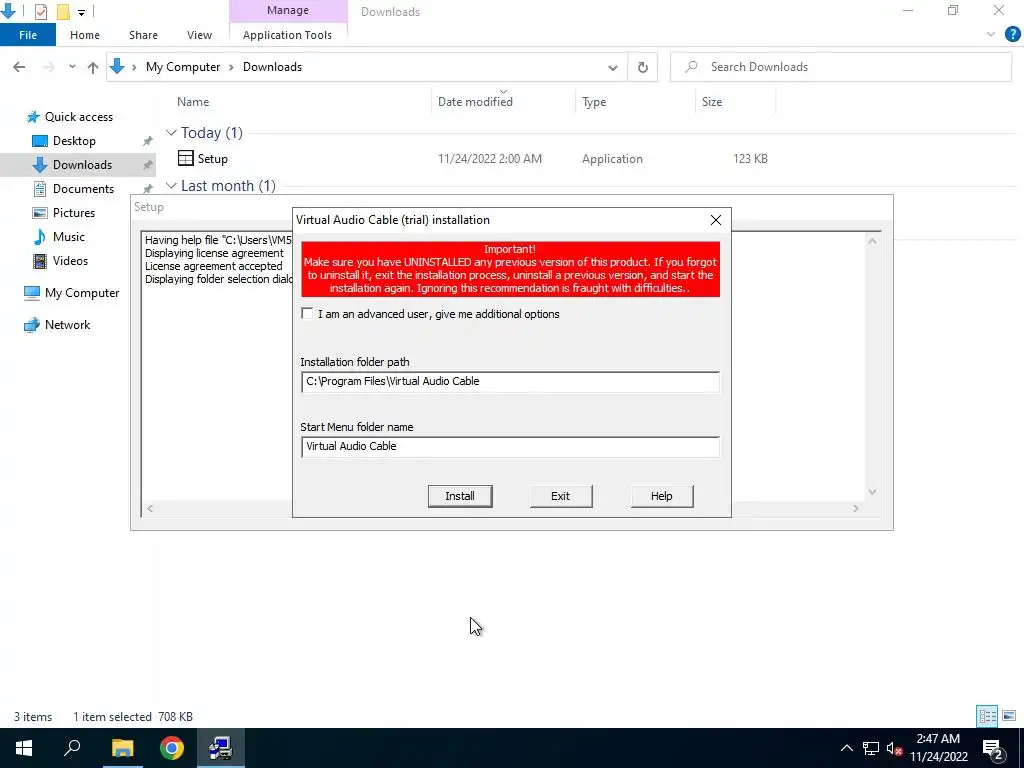The width and height of the screenshot is (1024, 768).
Task: Click the pin icon beside Downloads
Action: coord(148,165)
